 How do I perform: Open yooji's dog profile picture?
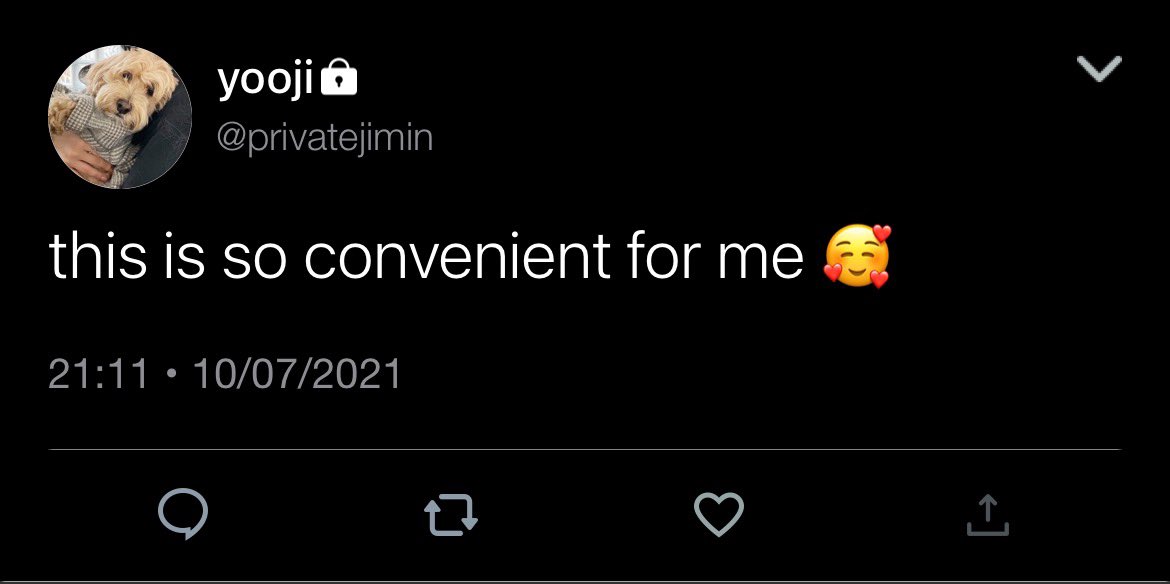(x=120, y=117)
